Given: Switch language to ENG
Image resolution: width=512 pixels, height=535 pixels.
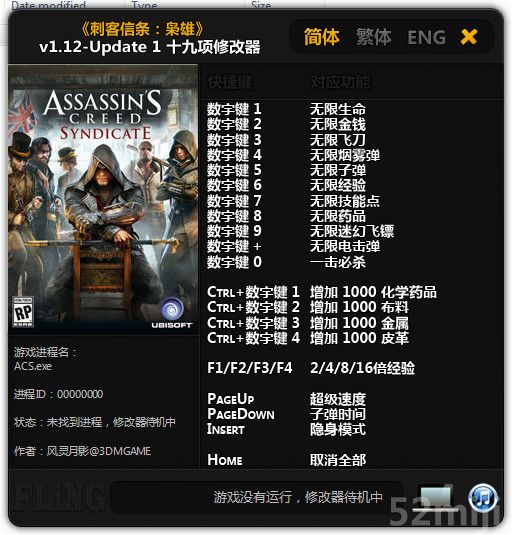Looking at the screenshot, I should click(426, 37).
